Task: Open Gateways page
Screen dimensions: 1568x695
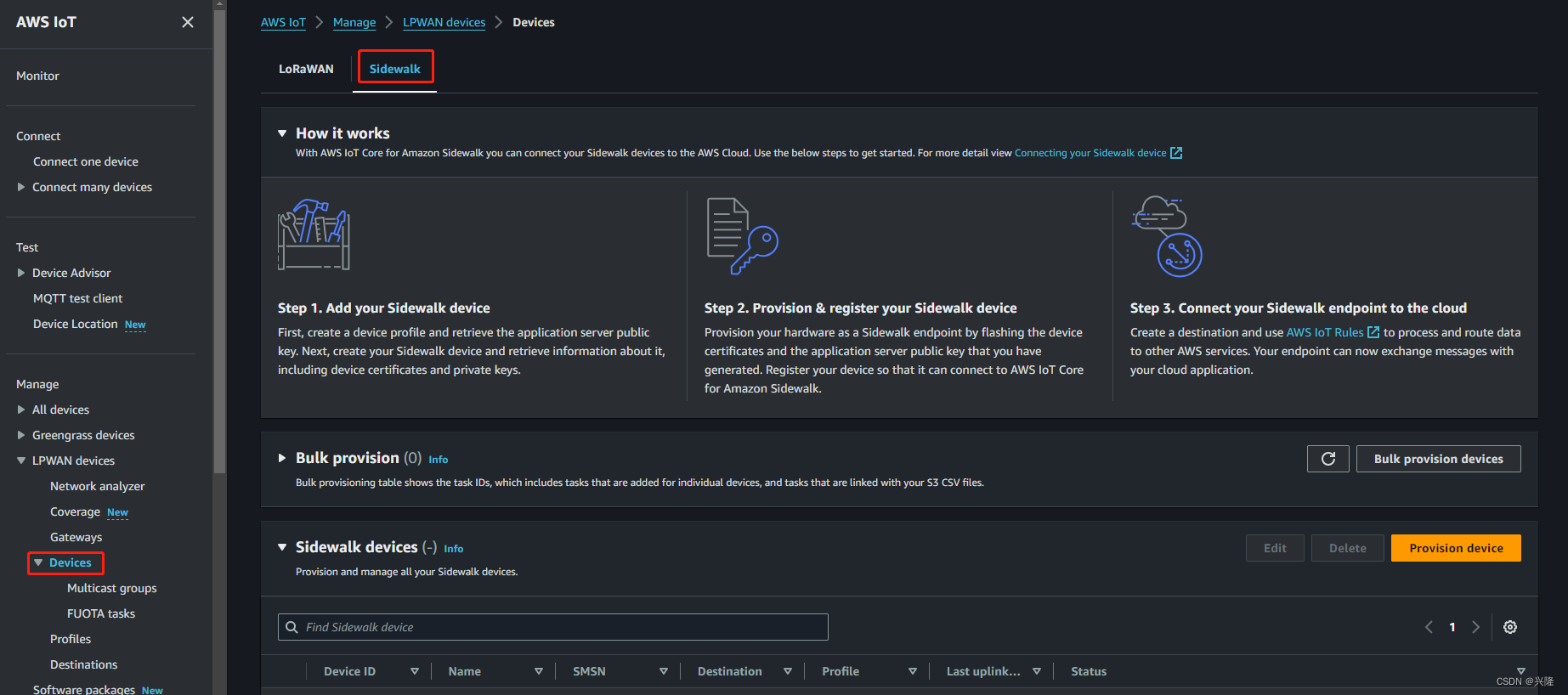Action: pos(76,537)
